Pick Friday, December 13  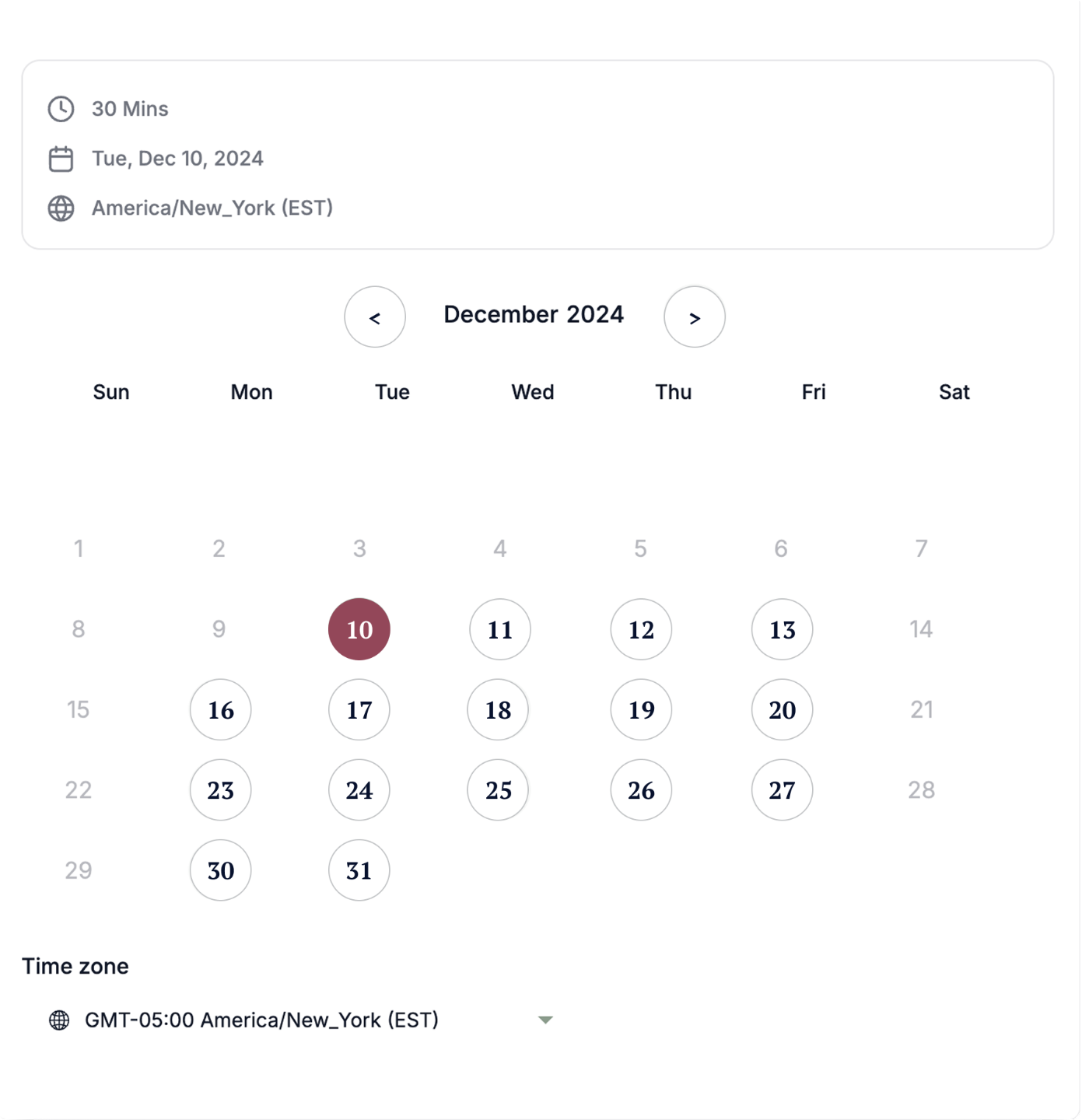782,629
